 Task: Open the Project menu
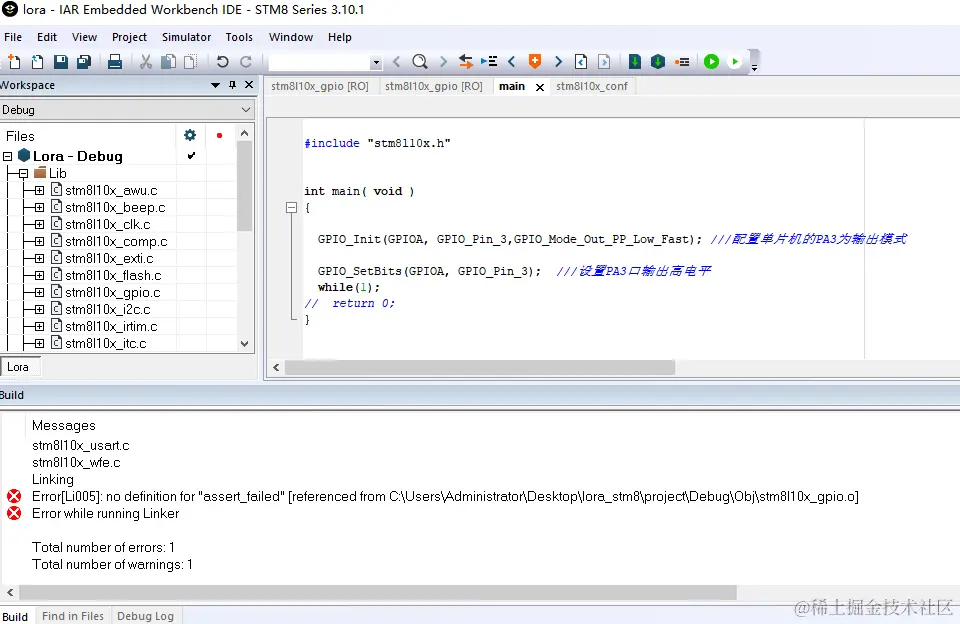(129, 37)
